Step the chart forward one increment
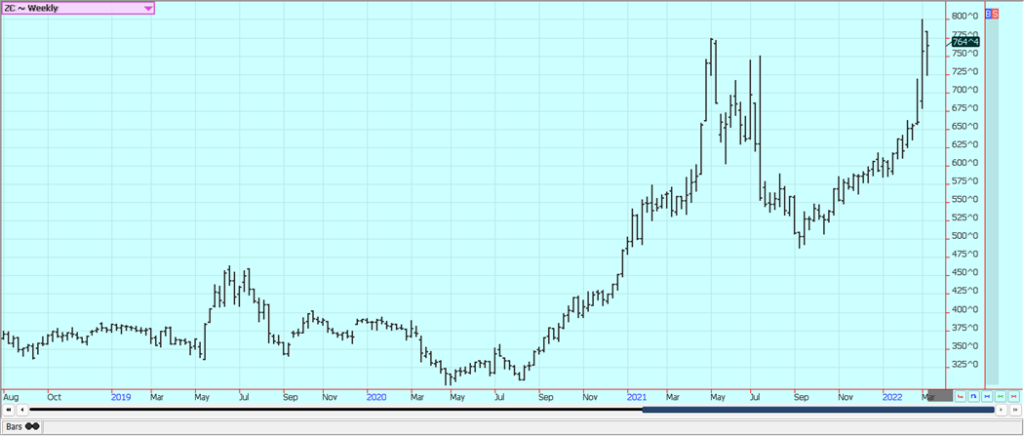 pos(1001,410)
